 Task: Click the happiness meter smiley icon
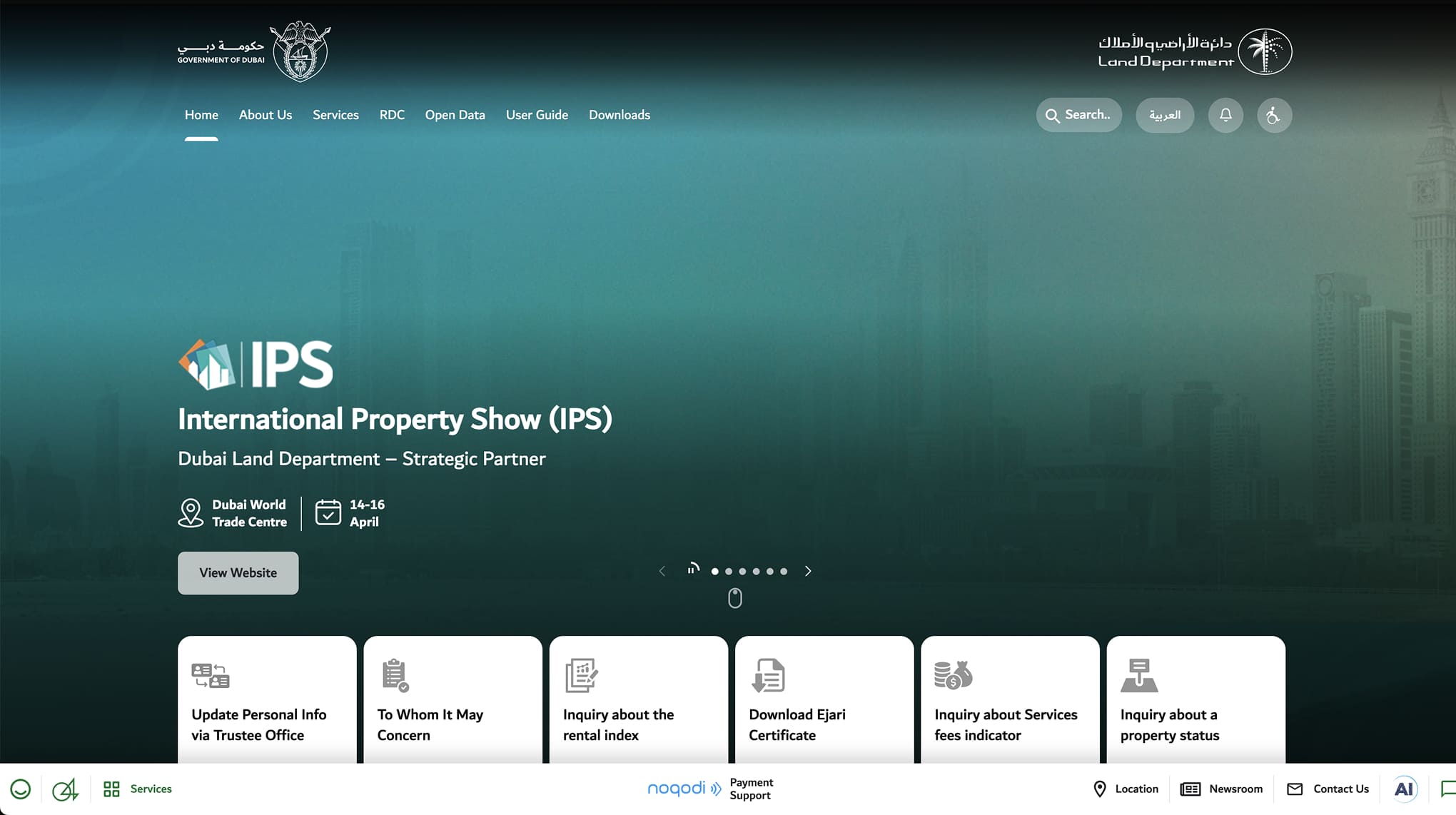click(x=20, y=789)
